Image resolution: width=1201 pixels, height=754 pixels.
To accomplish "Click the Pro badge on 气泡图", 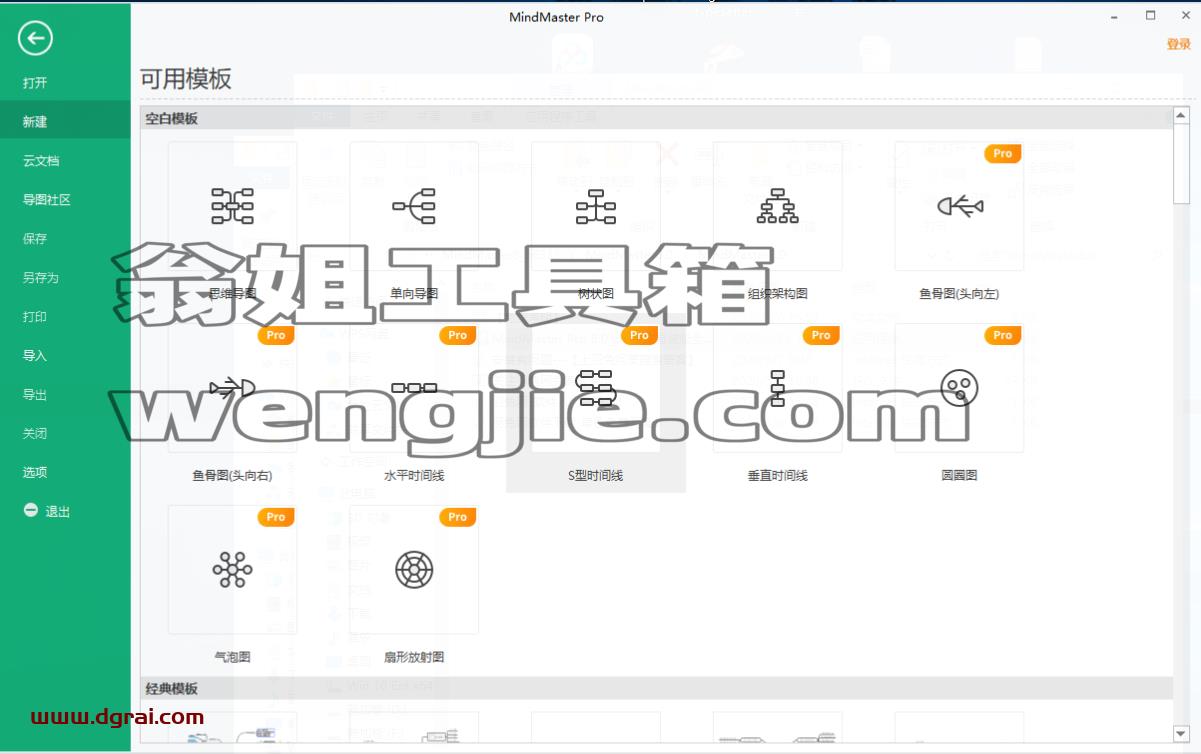I will (x=276, y=518).
